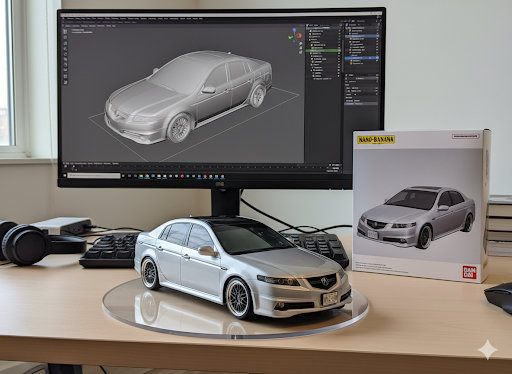Toggle visibility eye of green highlighted outliner row
Viewport: 512px width, 374px height.
339,50
